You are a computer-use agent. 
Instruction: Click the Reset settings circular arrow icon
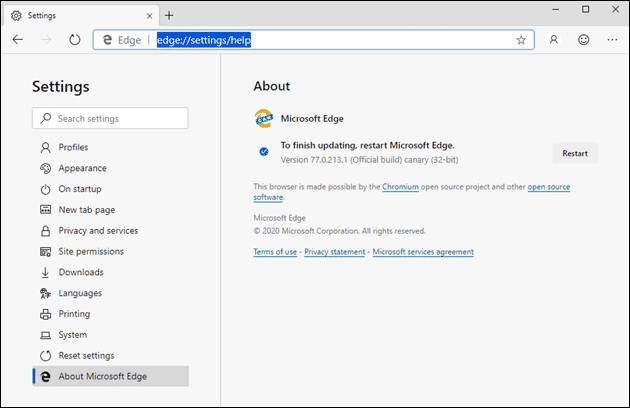coord(45,356)
